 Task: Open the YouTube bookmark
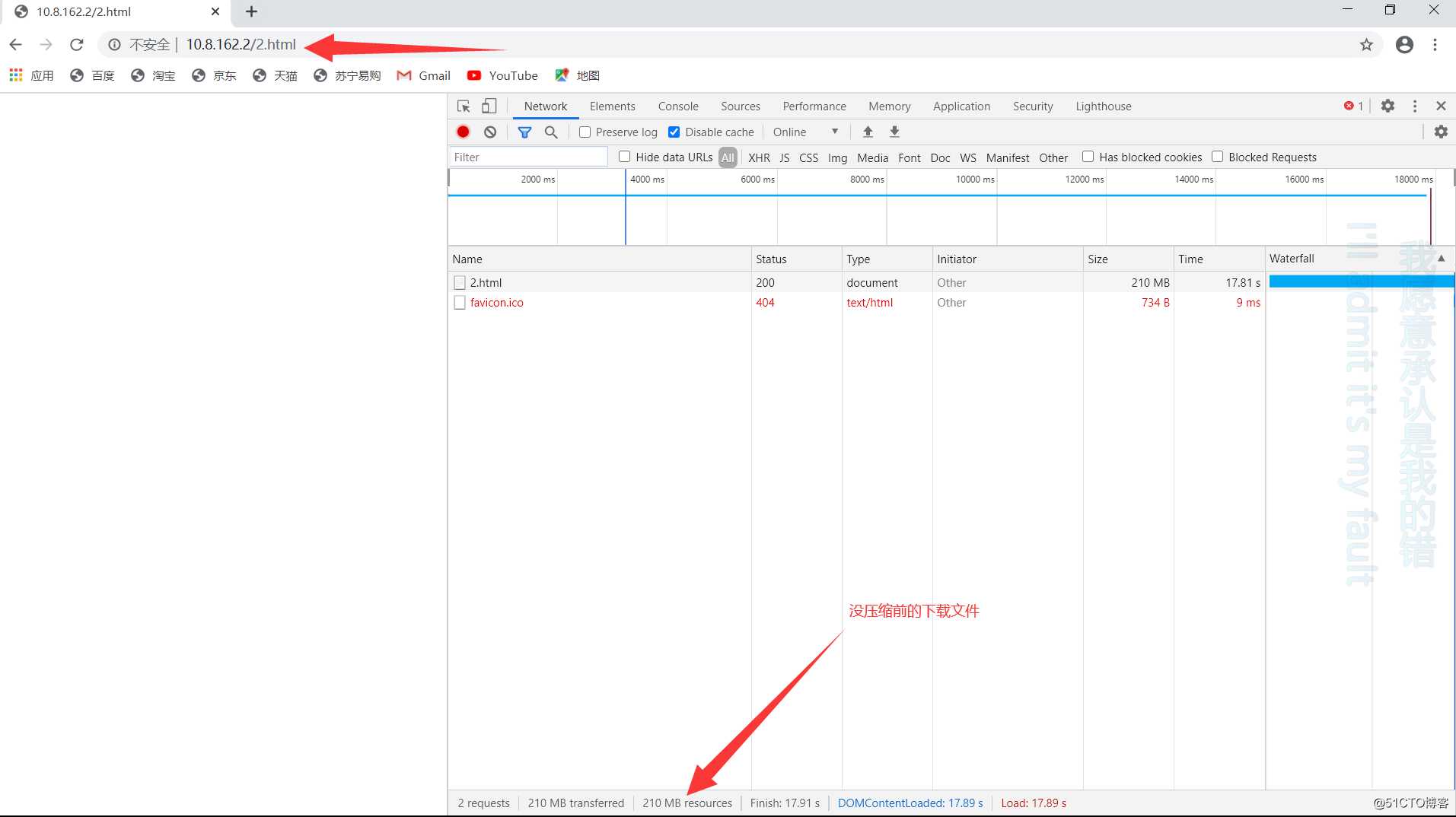pos(502,75)
